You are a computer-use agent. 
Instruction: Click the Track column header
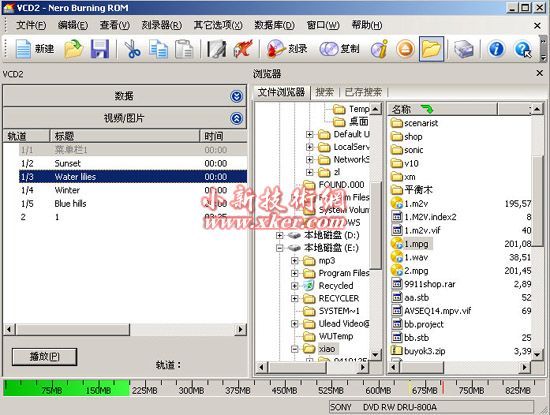[26, 136]
